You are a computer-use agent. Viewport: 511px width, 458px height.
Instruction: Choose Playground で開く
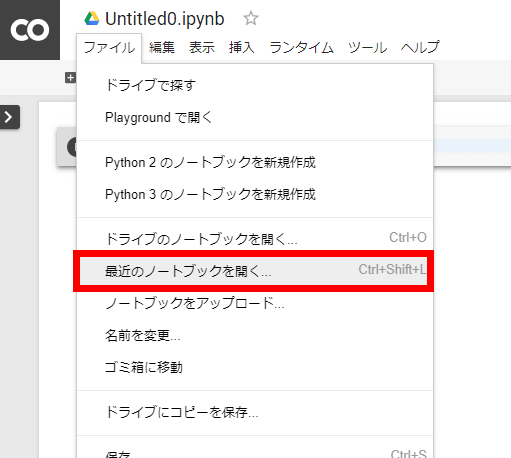pyautogui.click(x=255, y=117)
